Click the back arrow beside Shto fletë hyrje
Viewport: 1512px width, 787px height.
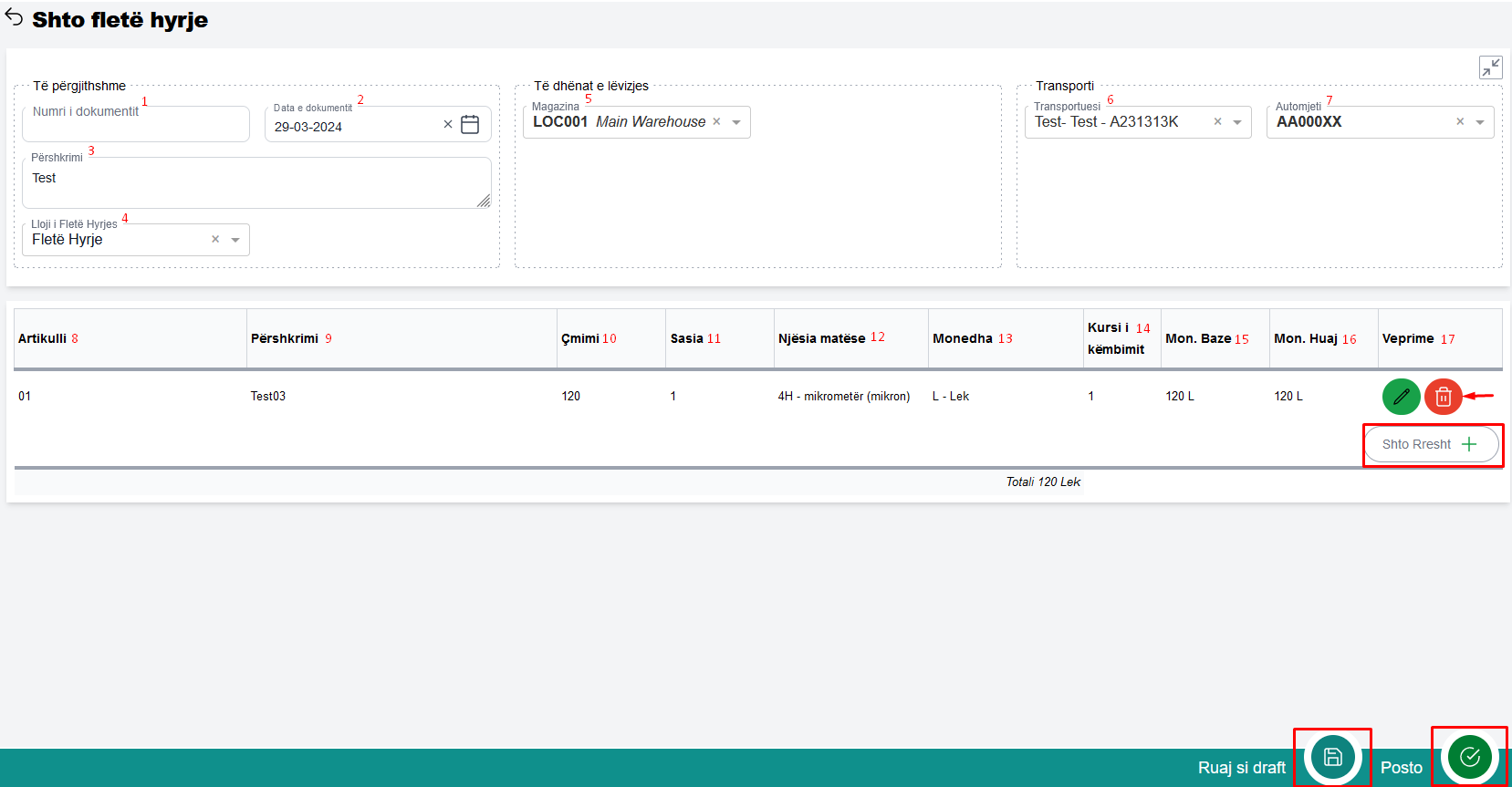[14, 18]
